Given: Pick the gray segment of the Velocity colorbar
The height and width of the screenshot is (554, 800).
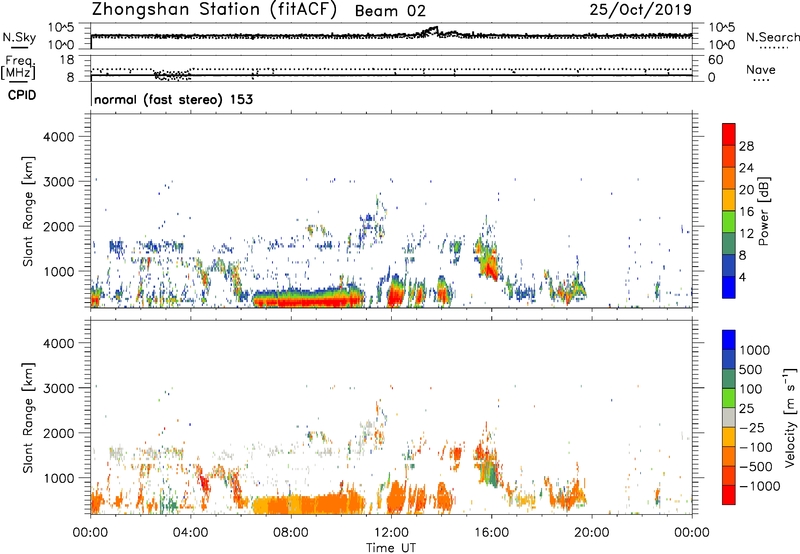Looking at the screenshot, I should point(729,418).
